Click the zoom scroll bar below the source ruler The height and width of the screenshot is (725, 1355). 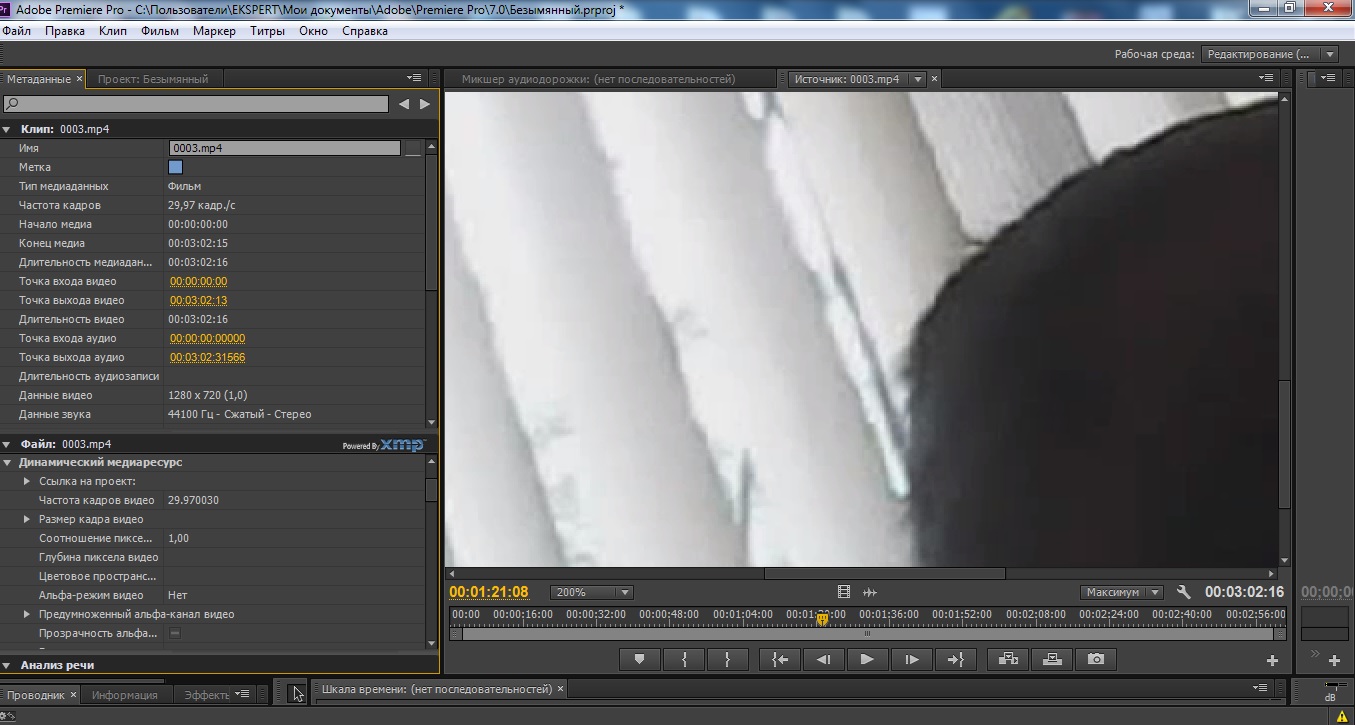pyautogui.click(x=867, y=633)
